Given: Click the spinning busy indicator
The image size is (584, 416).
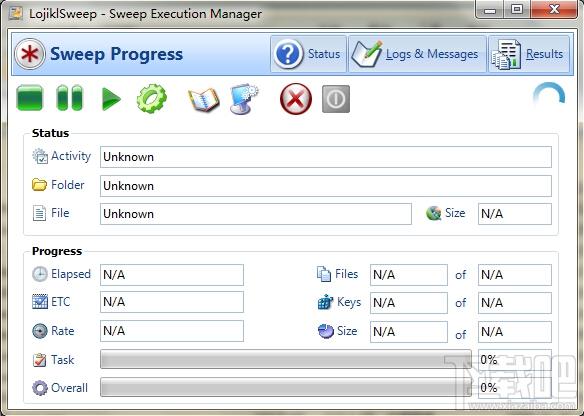Looking at the screenshot, I should click(549, 96).
